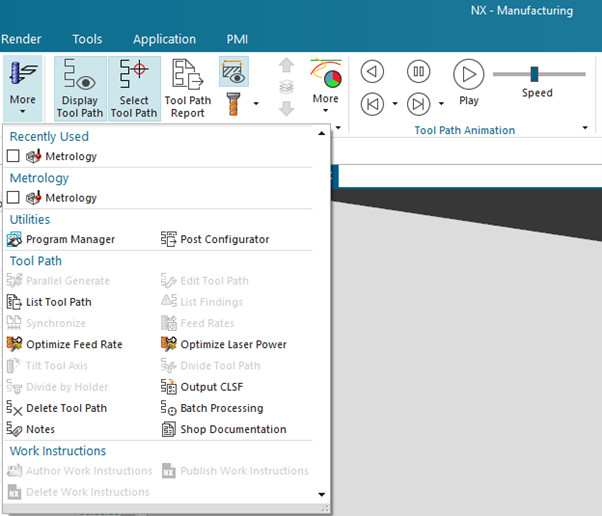This screenshot has height=516, width=602.
Task: Expand Tool Path Animation group options
Action: (x=585, y=127)
